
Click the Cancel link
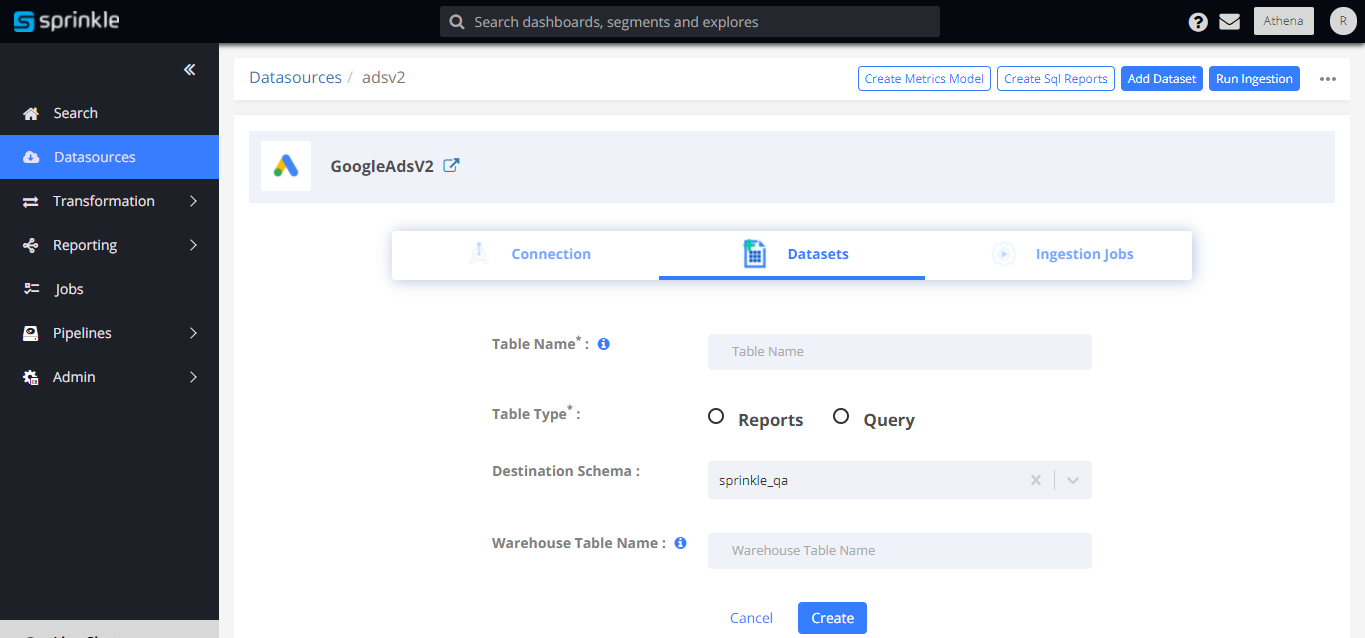pyautogui.click(x=751, y=618)
